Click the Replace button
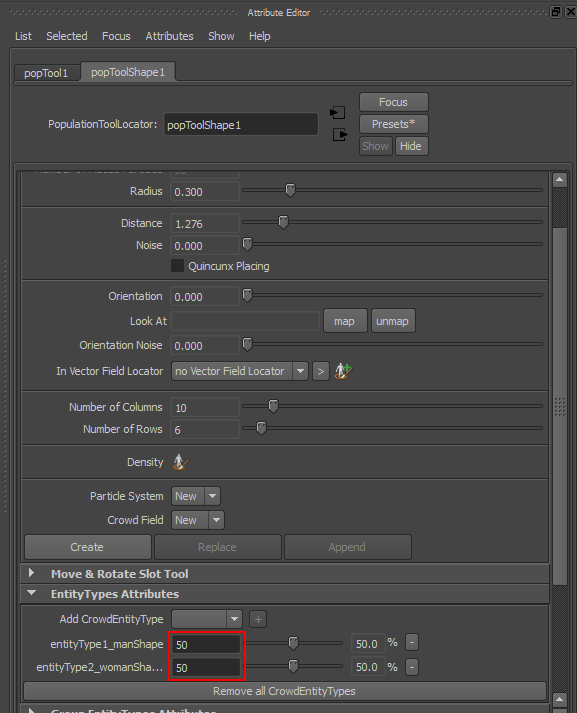 [x=217, y=547]
